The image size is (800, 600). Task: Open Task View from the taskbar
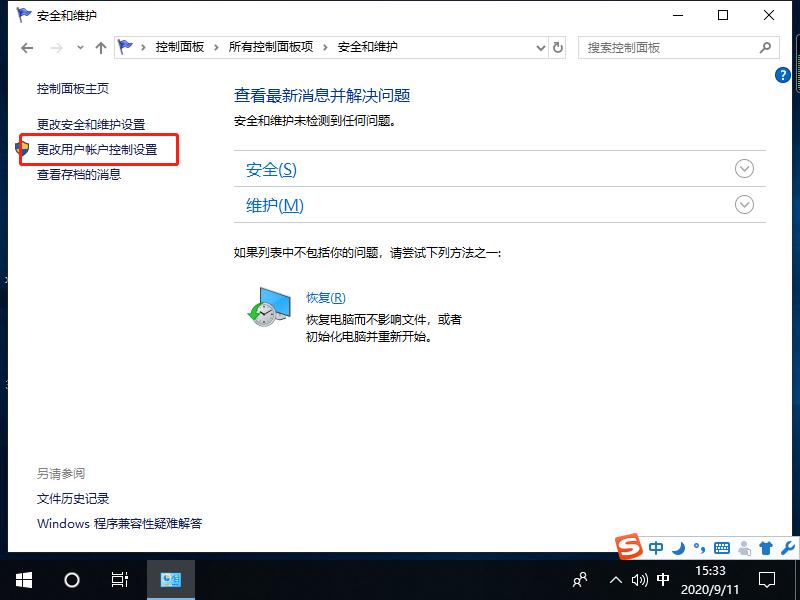point(120,579)
